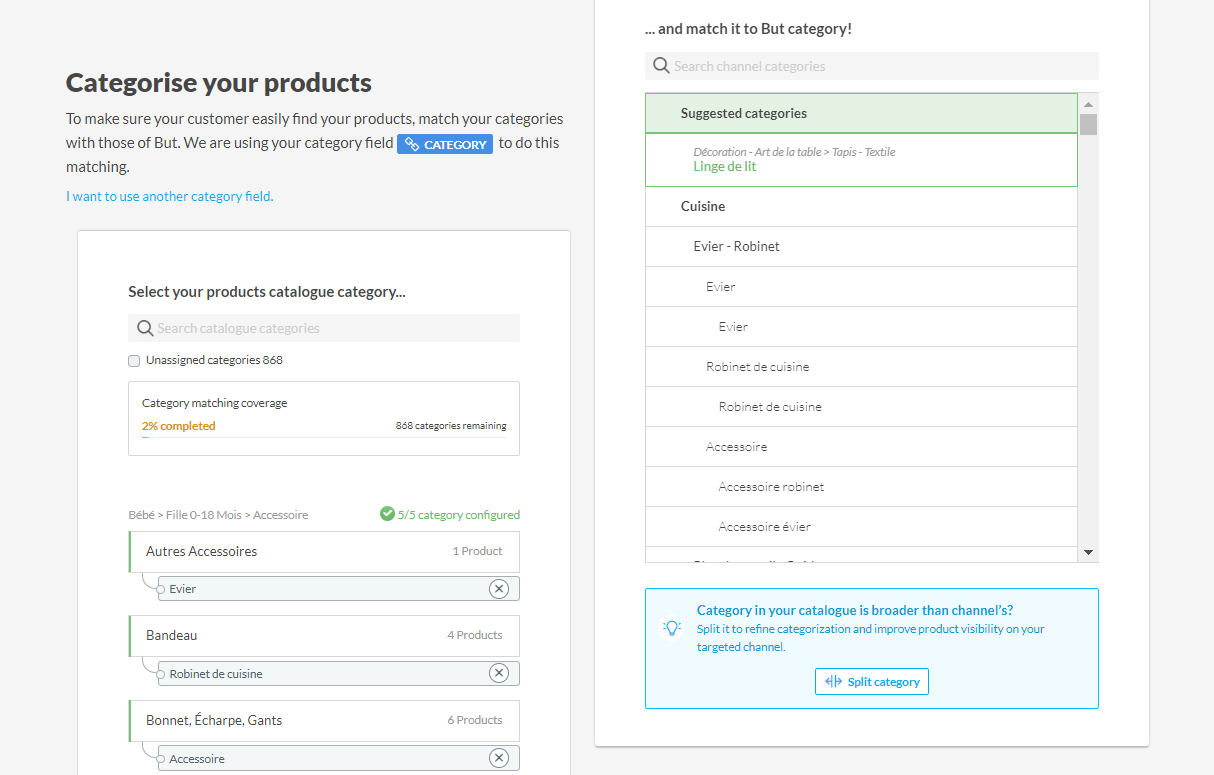Click the Split category button
Image resolution: width=1214 pixels, height=775 pixels.
click(x=872, y=682)
